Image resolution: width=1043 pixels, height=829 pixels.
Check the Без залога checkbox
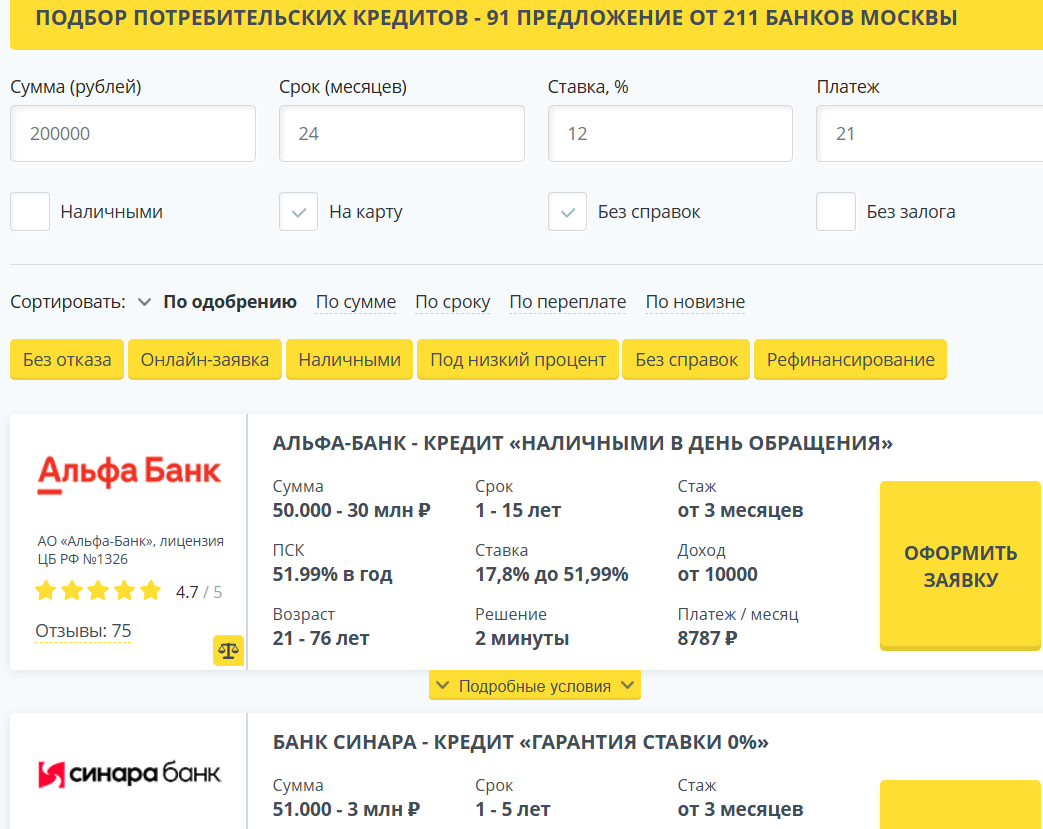pos(836,212)
